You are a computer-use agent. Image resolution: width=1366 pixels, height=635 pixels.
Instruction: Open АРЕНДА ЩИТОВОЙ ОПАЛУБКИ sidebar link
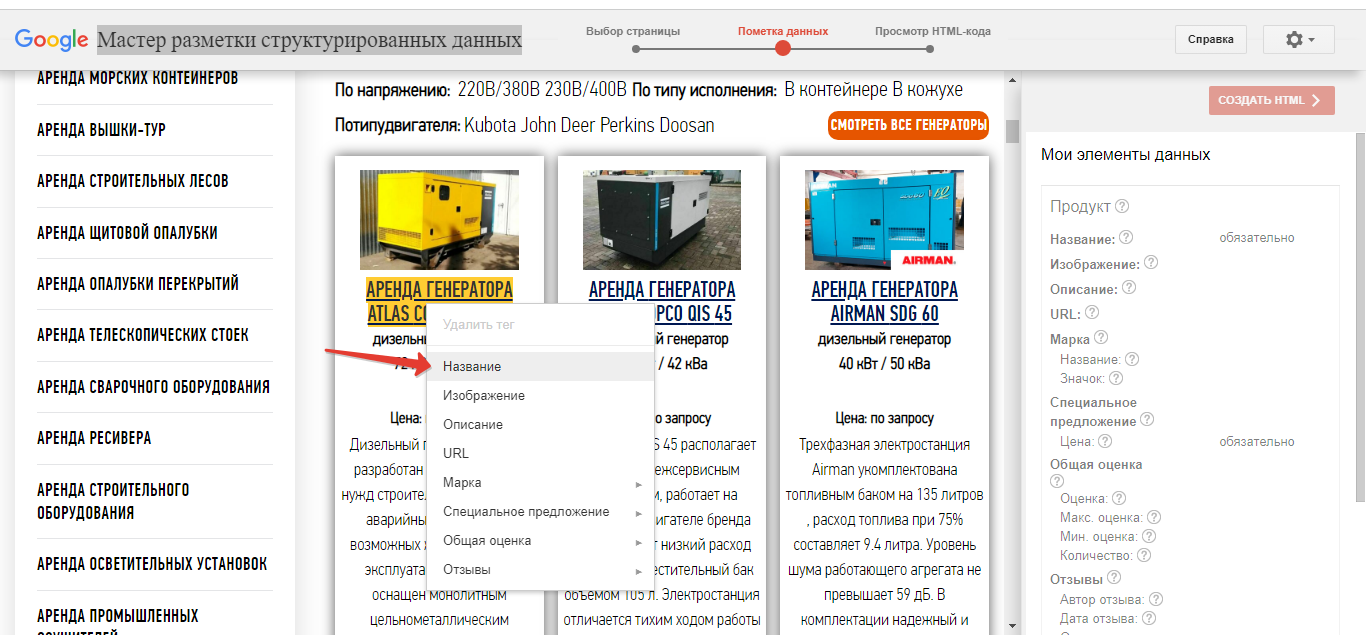[127, 233]
